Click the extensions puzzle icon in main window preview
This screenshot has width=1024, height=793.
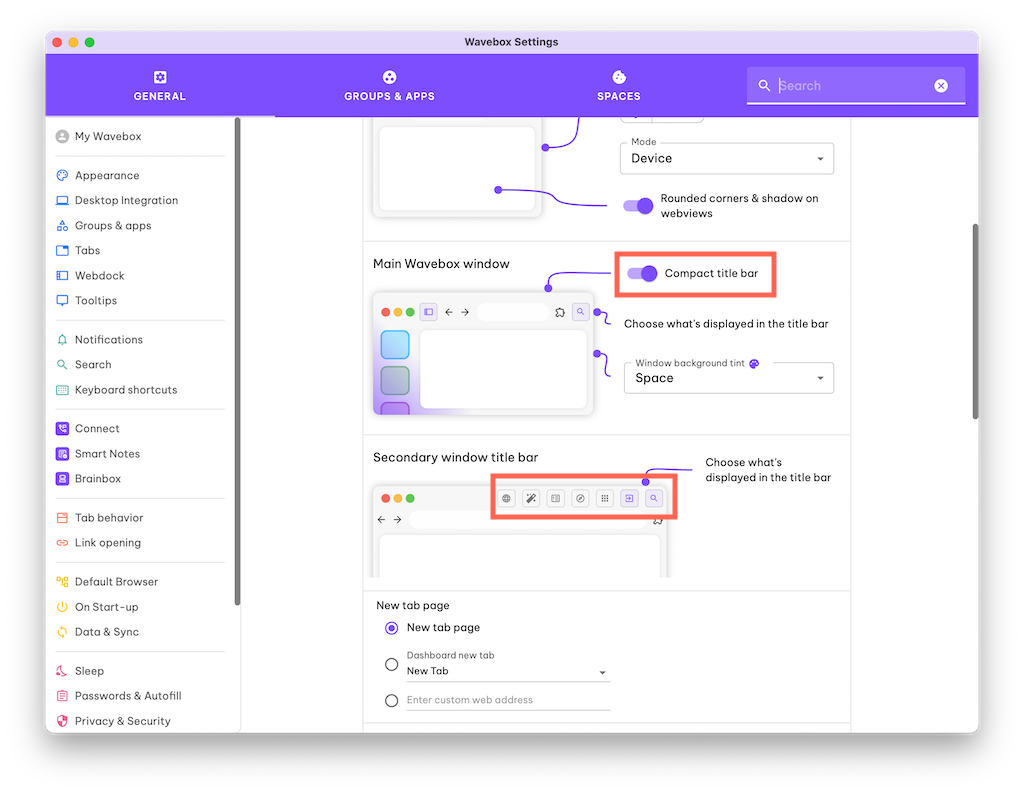560,312
